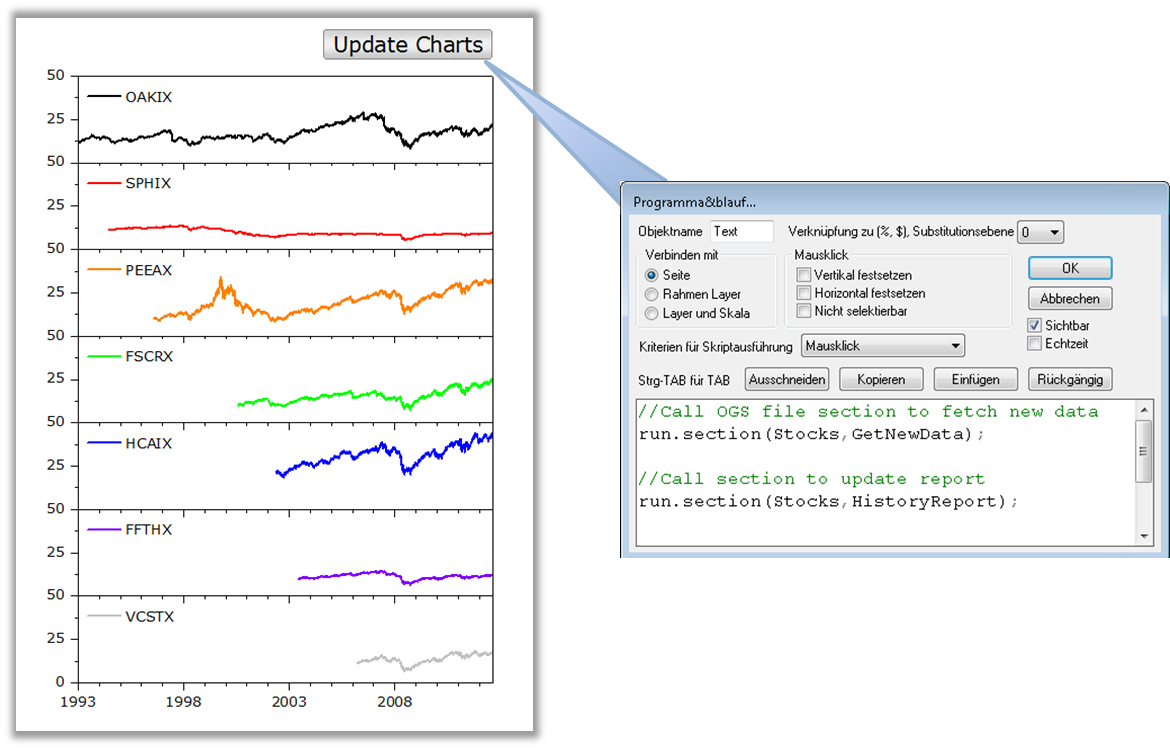
Task: Enable Nicht selektierbar checkbox
Action: click(804, 310)
